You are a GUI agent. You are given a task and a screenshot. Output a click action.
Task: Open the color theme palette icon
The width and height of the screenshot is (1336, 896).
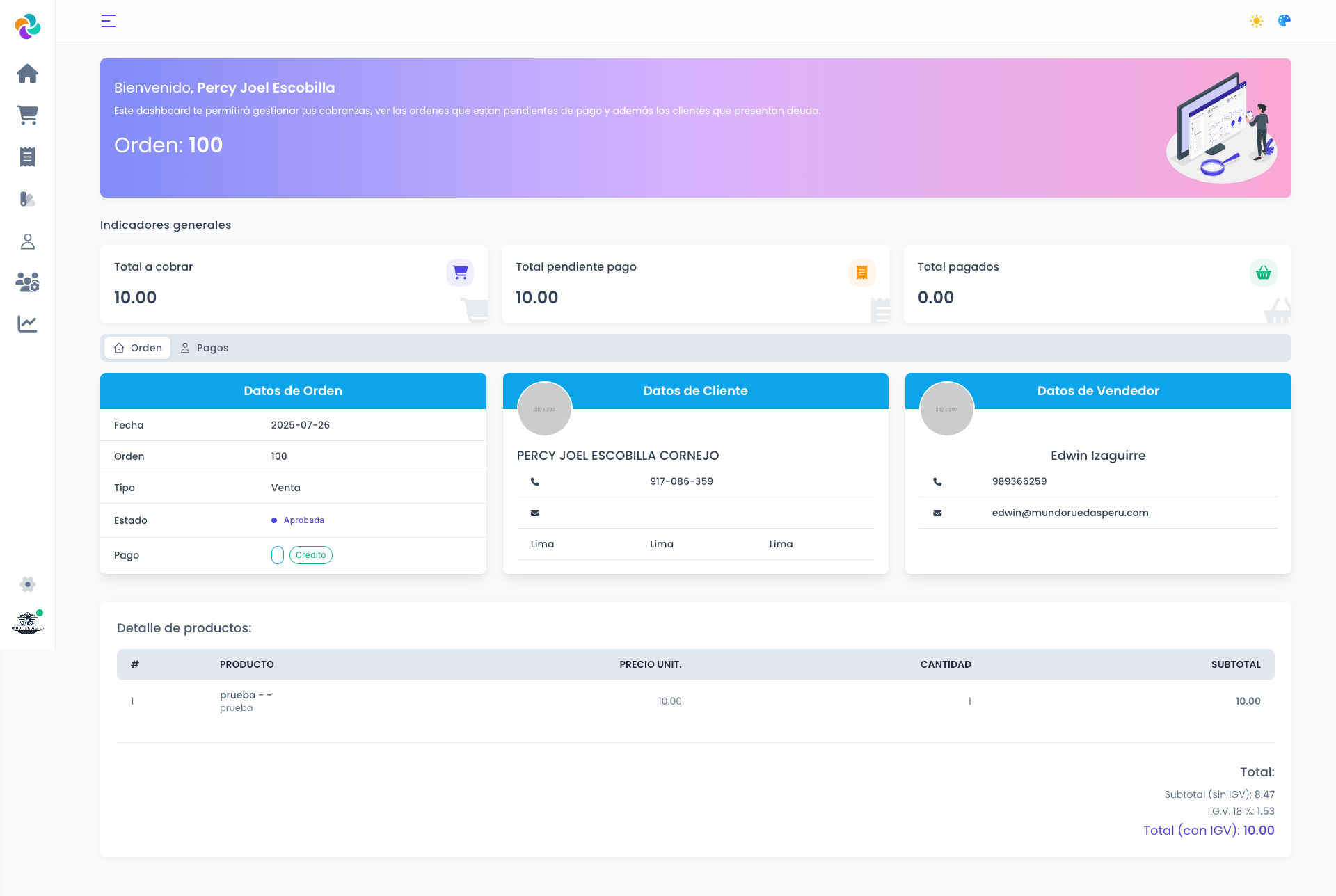(1285, 21)
